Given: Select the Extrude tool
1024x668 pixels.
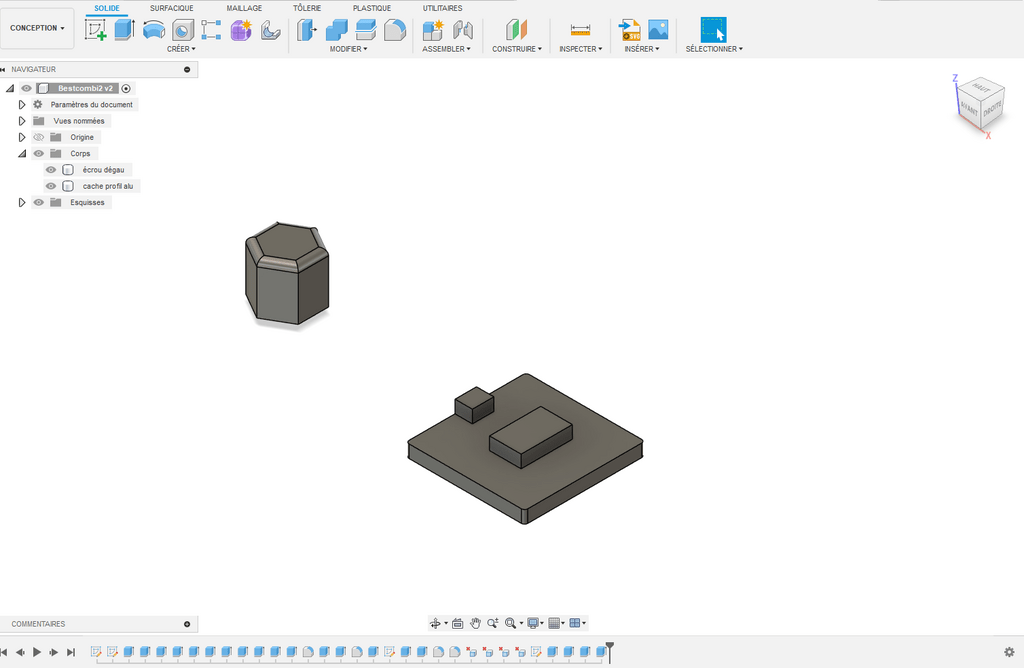Looking at the screenshot, I should (124, 30).
